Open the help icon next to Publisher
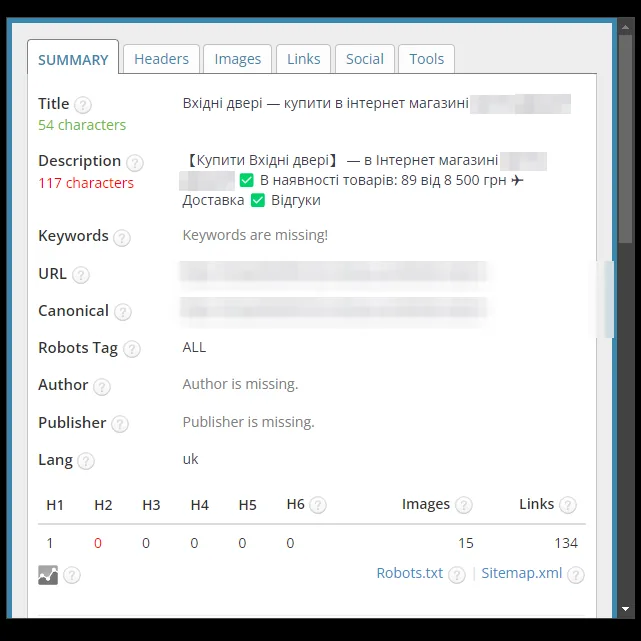This screenshot has width=641, height=641. pos(120,424)
